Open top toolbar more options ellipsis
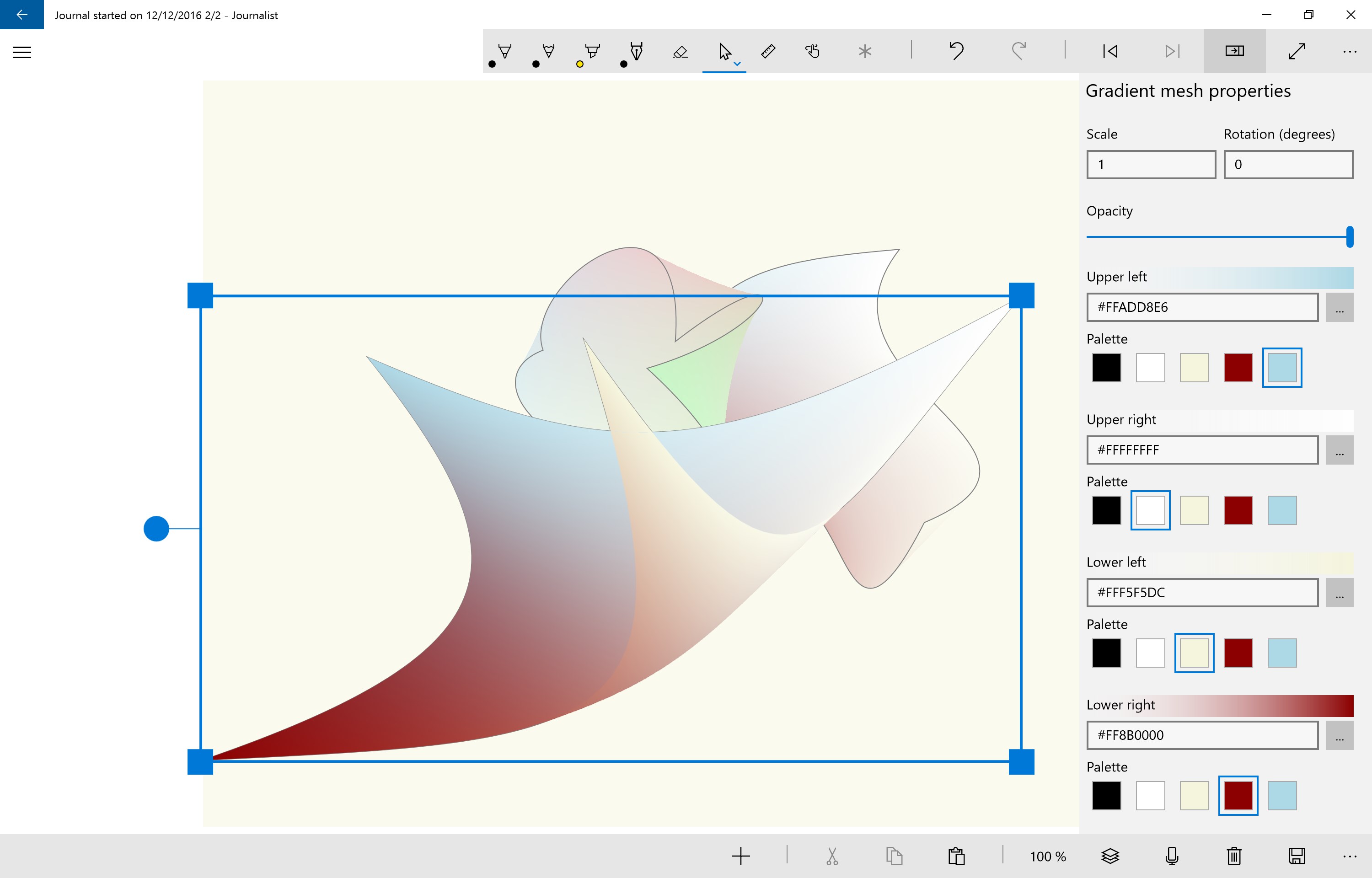This screenshot has width=1372, height=878. click(x=1349, y=52)
